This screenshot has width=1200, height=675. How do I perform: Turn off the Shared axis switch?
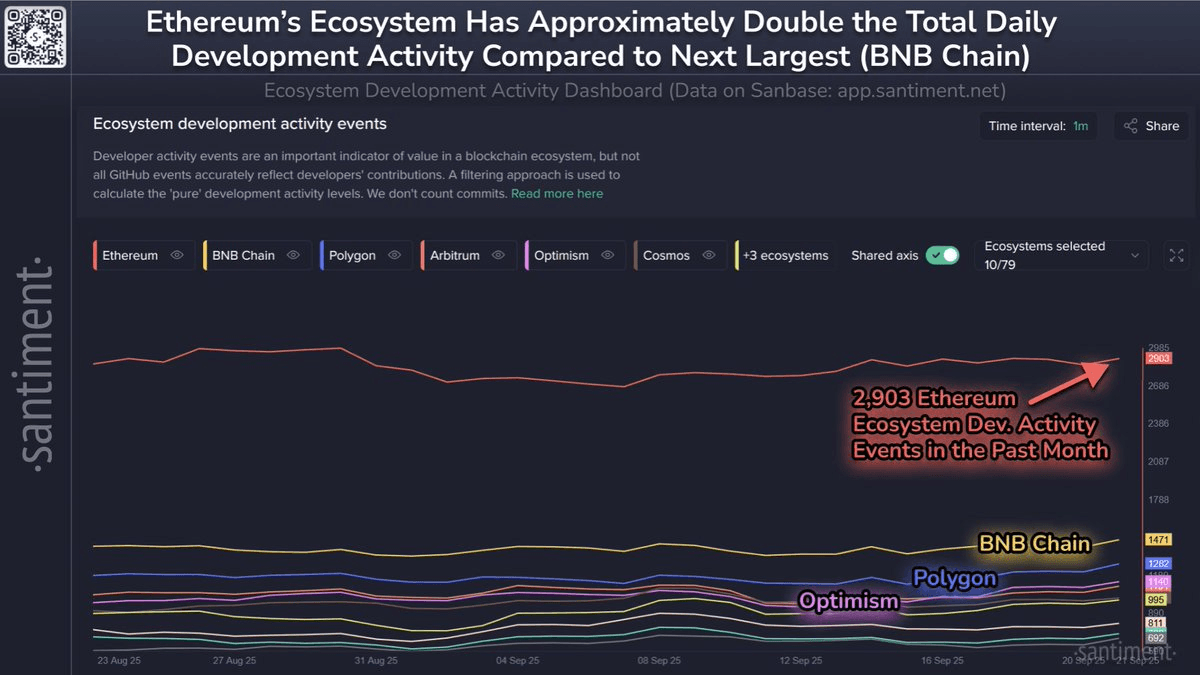coord(942,256)
